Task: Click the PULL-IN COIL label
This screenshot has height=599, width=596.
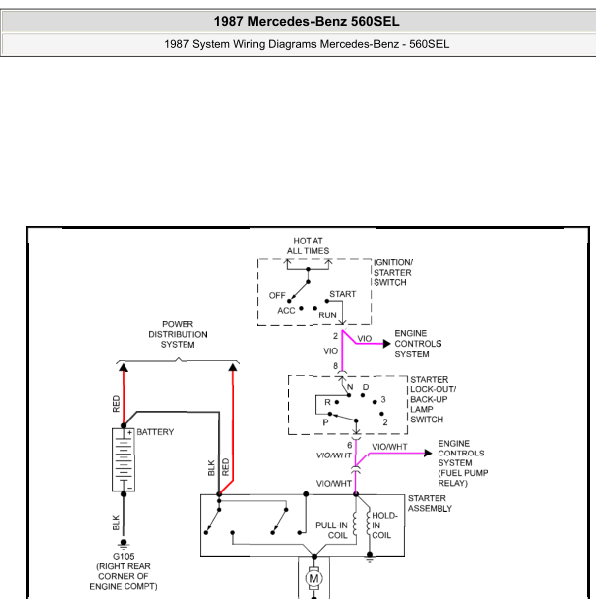Action: [x=331, y=530]
